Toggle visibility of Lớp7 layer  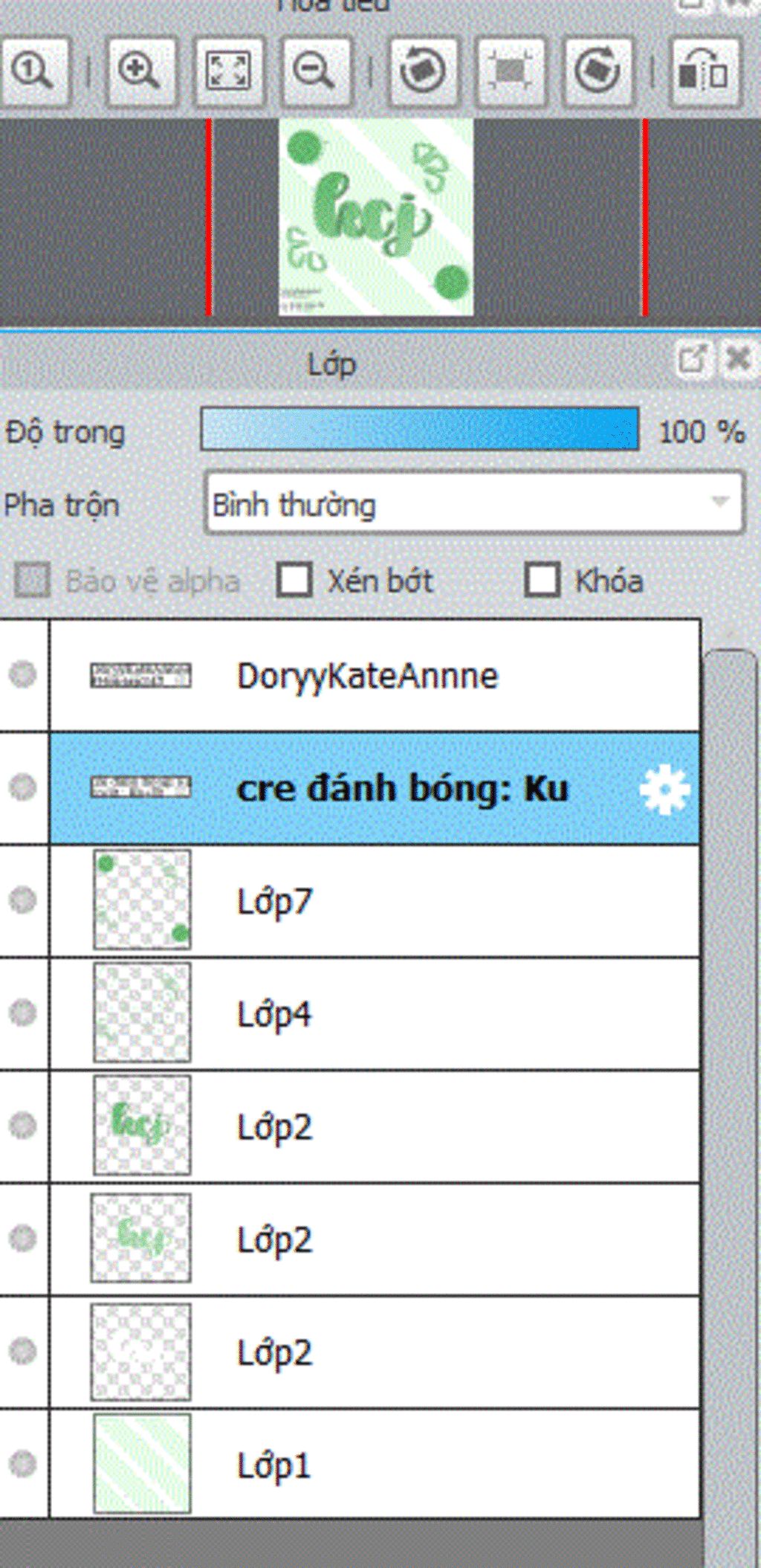23,900
